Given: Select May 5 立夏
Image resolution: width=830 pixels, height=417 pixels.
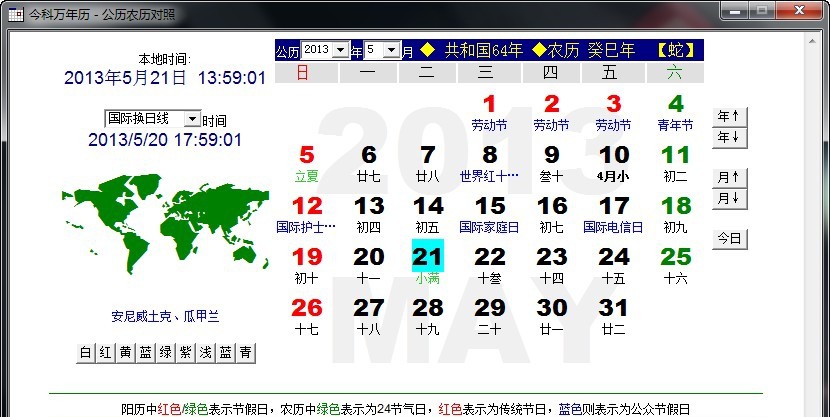Looking at the screenshot, I should point(306,164).
